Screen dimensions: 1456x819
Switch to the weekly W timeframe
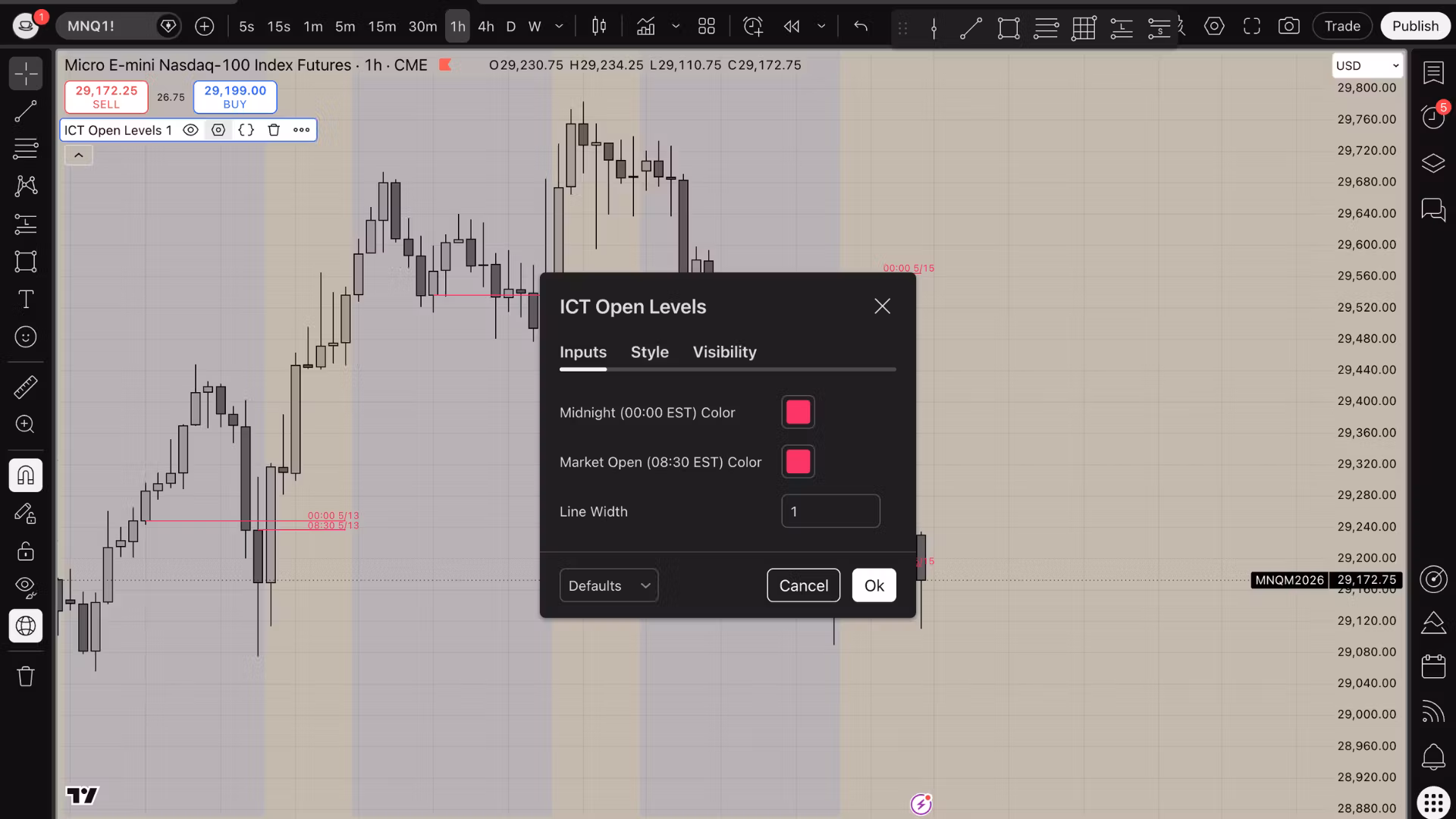click(x=535, y=27)
